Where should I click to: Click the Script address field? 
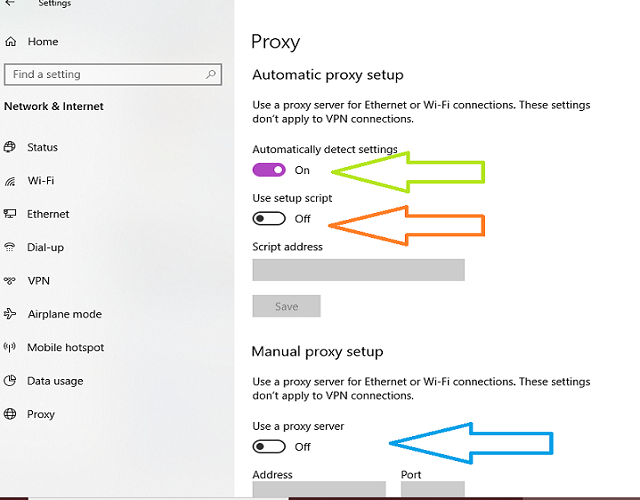(x=358, y=270)
